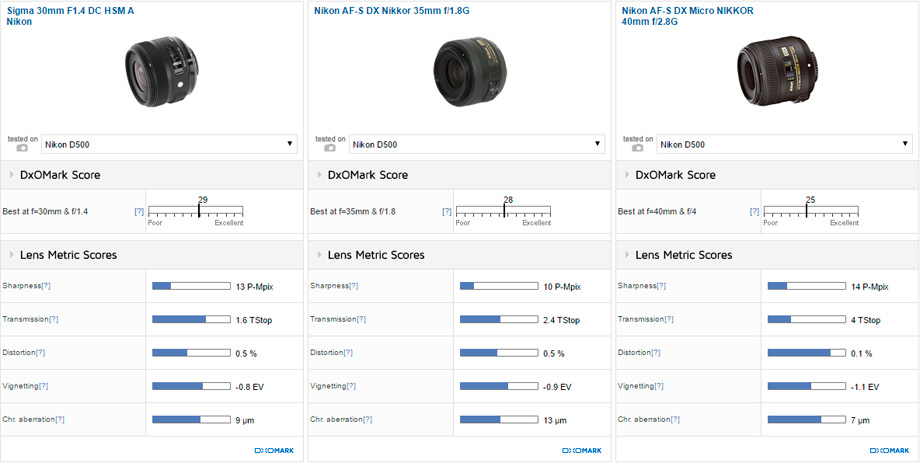Click Vignetting help [?] in Sigma 30mm column
Image resolution: width=920 pixels, height=463 pixels.
pos(43,386)
